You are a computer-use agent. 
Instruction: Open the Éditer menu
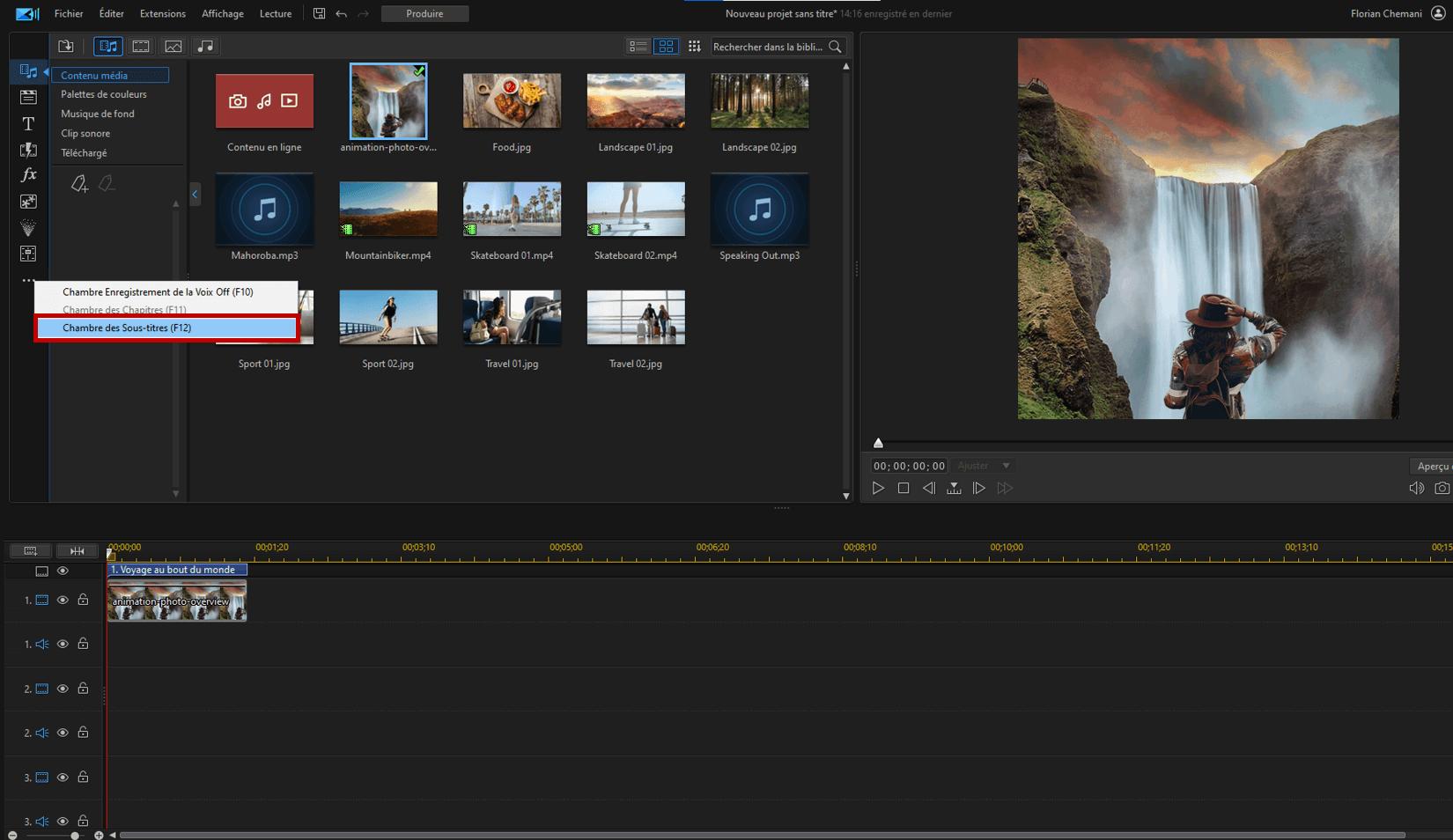[x=111, y=13]
